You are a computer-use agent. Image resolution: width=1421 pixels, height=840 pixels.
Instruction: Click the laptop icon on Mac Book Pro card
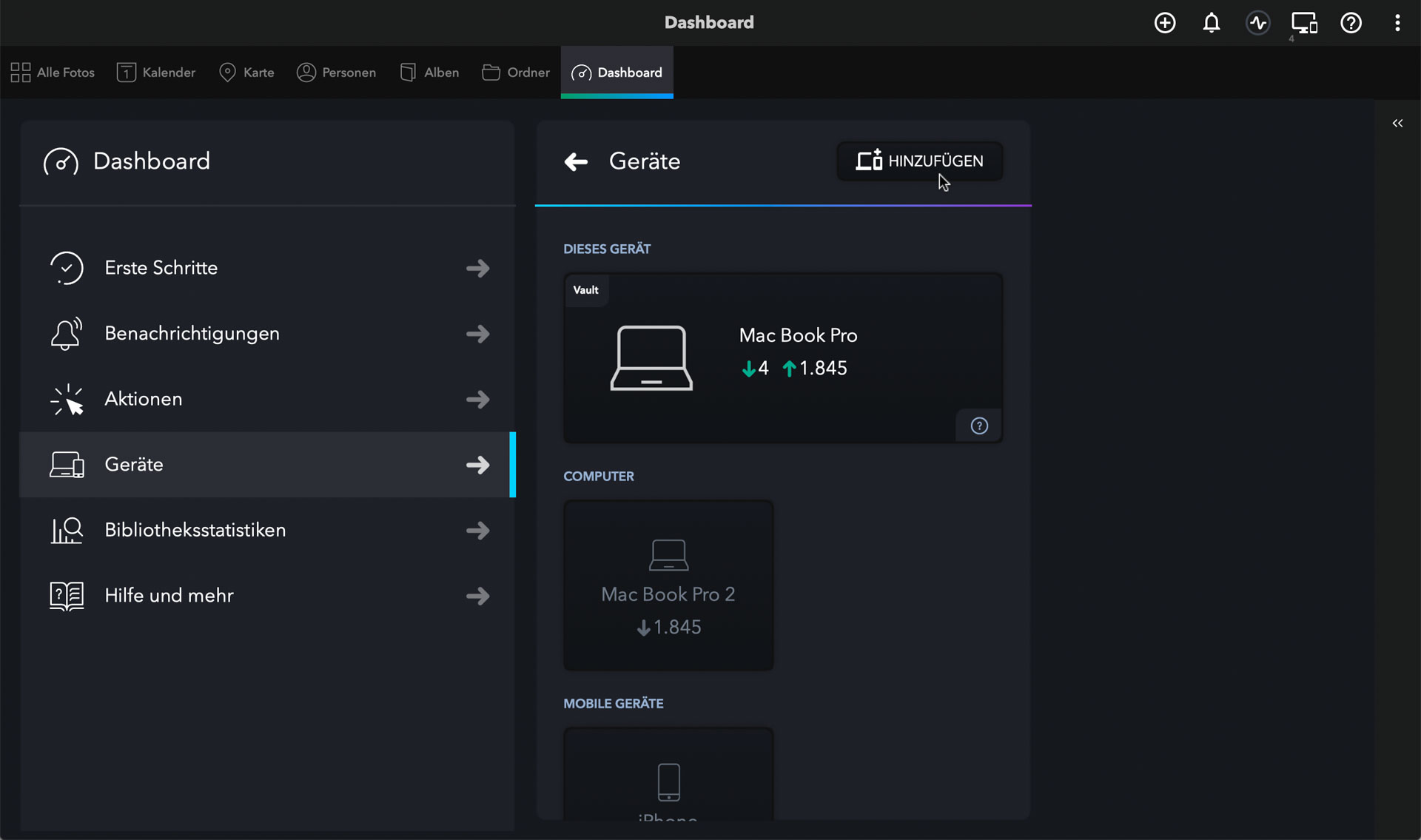tap(651, 357)
